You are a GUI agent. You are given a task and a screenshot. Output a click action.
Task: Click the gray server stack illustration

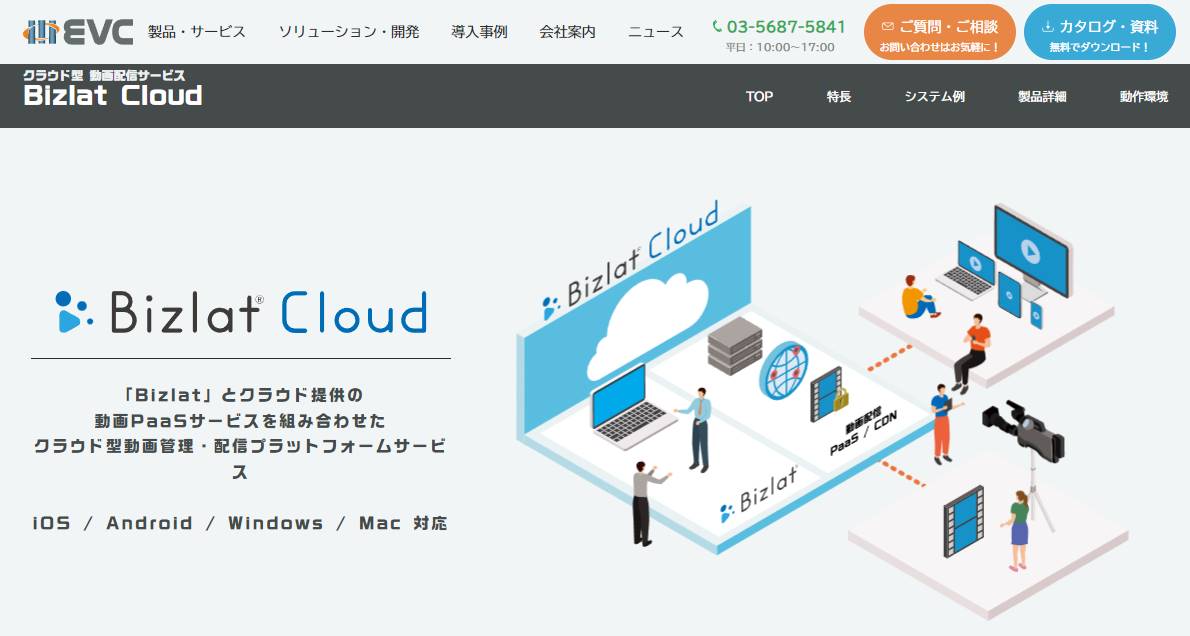point(735,346)
